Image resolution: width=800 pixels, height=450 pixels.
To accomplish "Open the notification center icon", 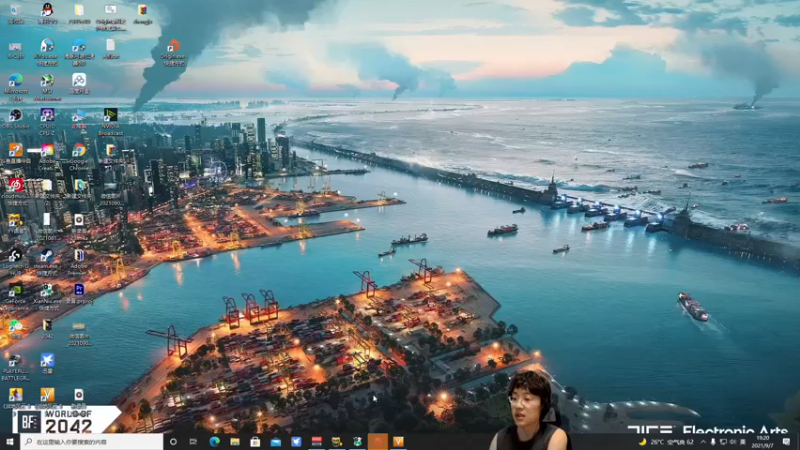I will [786, 442].
